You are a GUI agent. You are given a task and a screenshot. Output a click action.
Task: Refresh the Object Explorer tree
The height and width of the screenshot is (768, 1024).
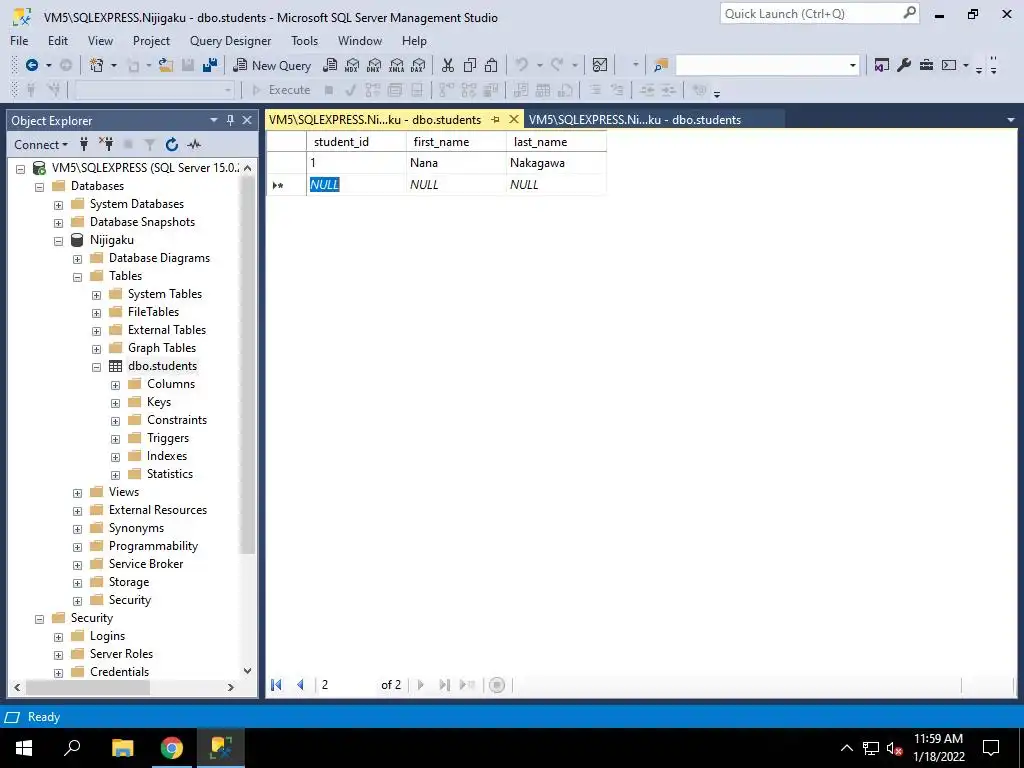pyautogui.click(x=172, y=144)
